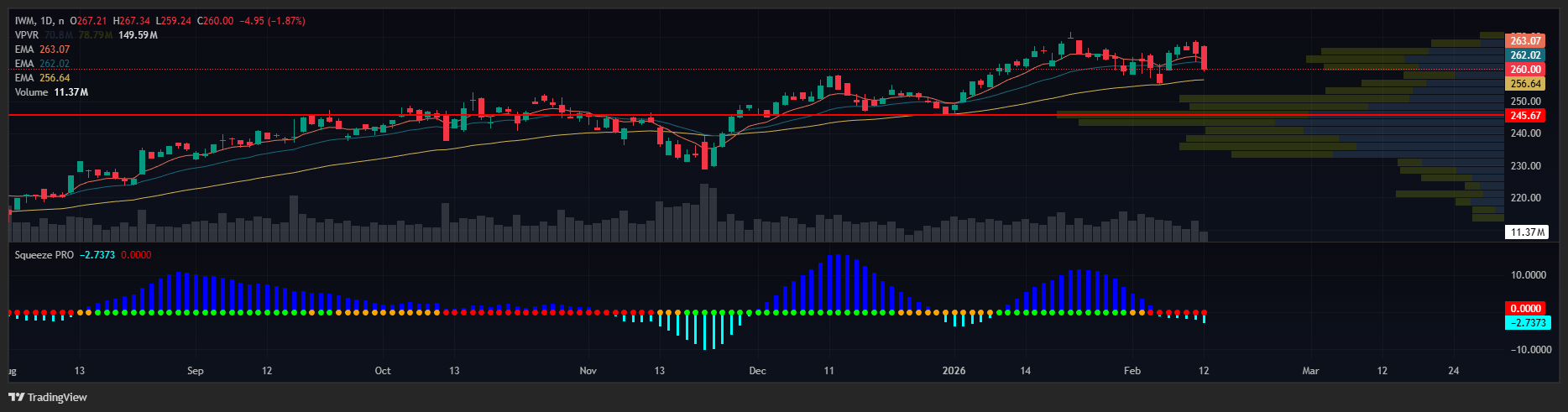
Task: Click the 230.00 price scale value
Action: pos(1525,166)
